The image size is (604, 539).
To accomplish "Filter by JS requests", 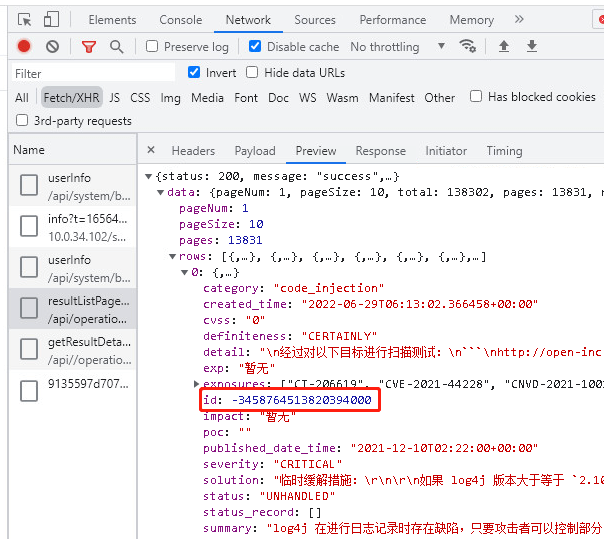I will point(114,97).
